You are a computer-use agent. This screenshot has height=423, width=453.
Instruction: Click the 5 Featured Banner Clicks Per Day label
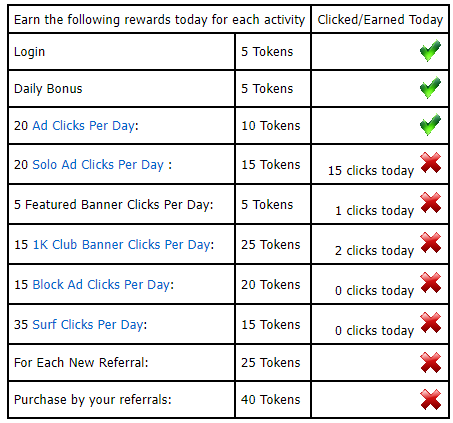[x=114, y=204]
